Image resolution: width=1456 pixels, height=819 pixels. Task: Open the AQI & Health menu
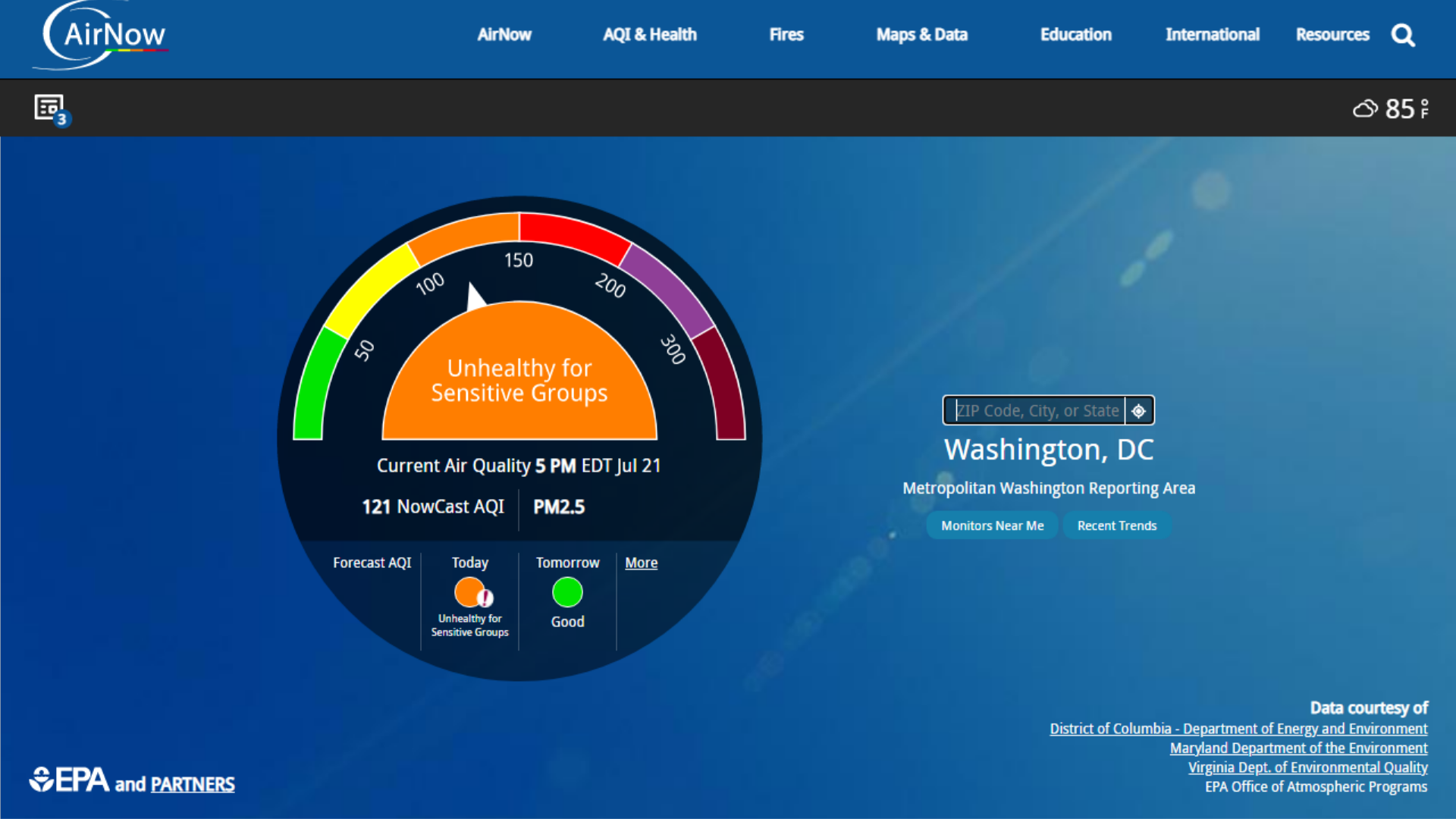click(650, 35)
